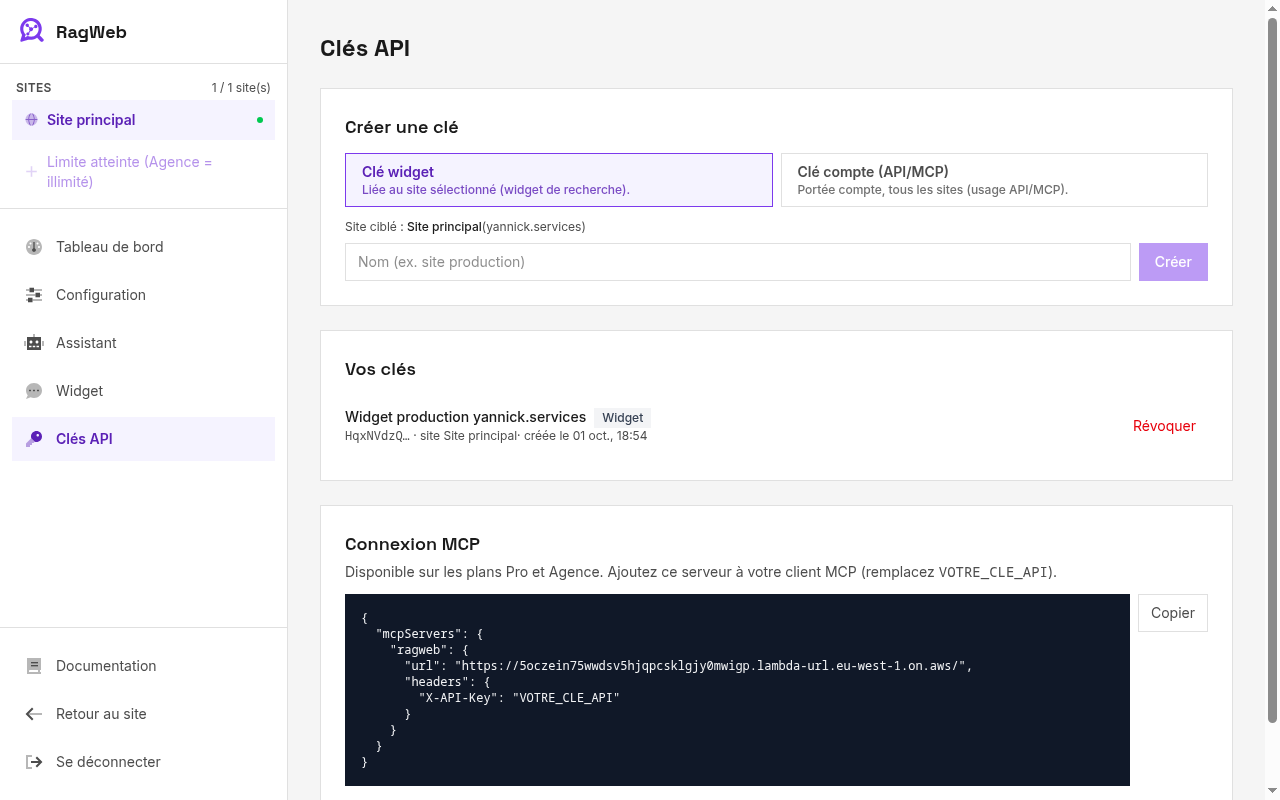Click the page's vertical scrollbar

tap(1273, 370)
